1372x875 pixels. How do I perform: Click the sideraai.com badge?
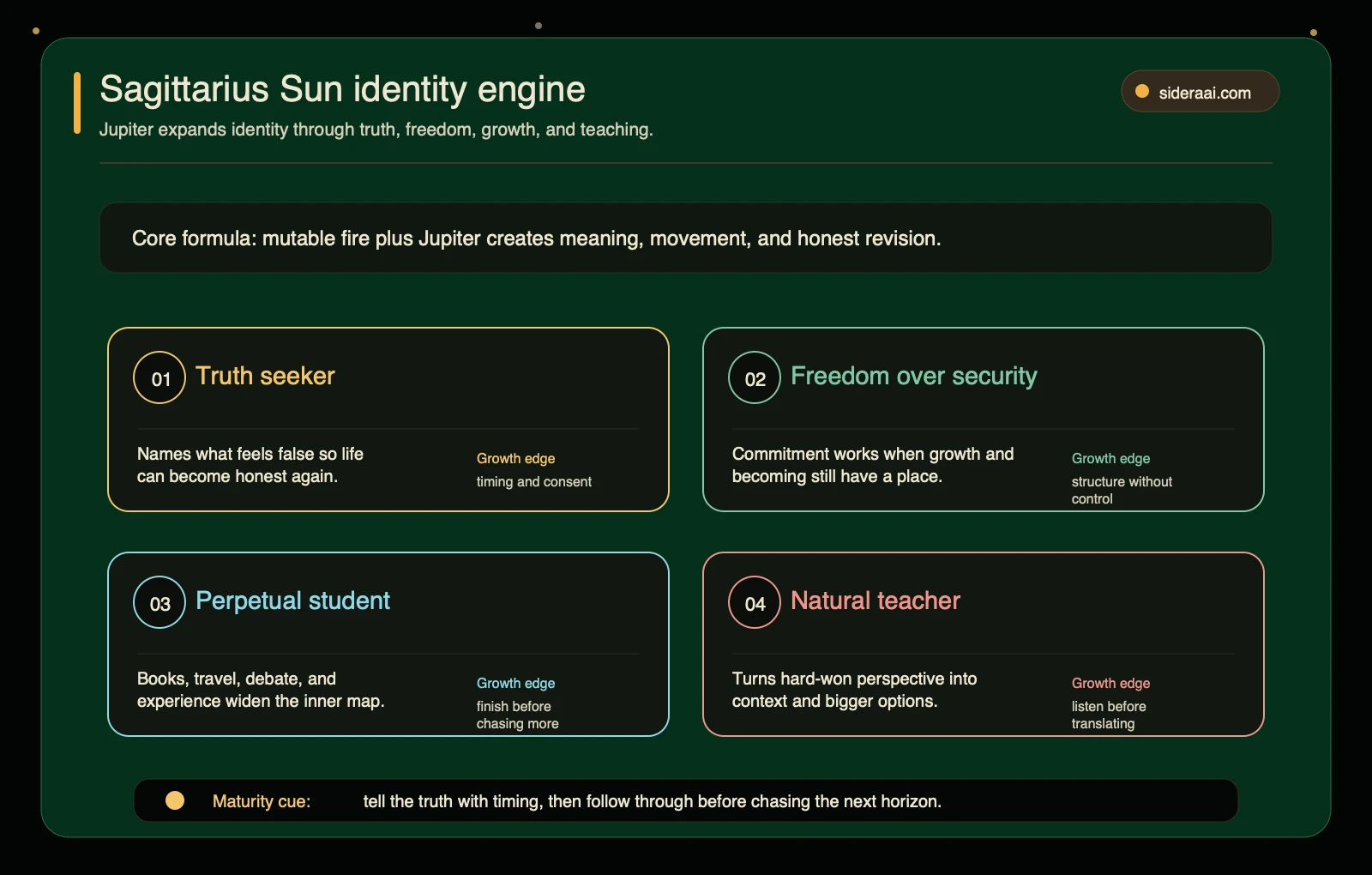[x=1200, y=92]
